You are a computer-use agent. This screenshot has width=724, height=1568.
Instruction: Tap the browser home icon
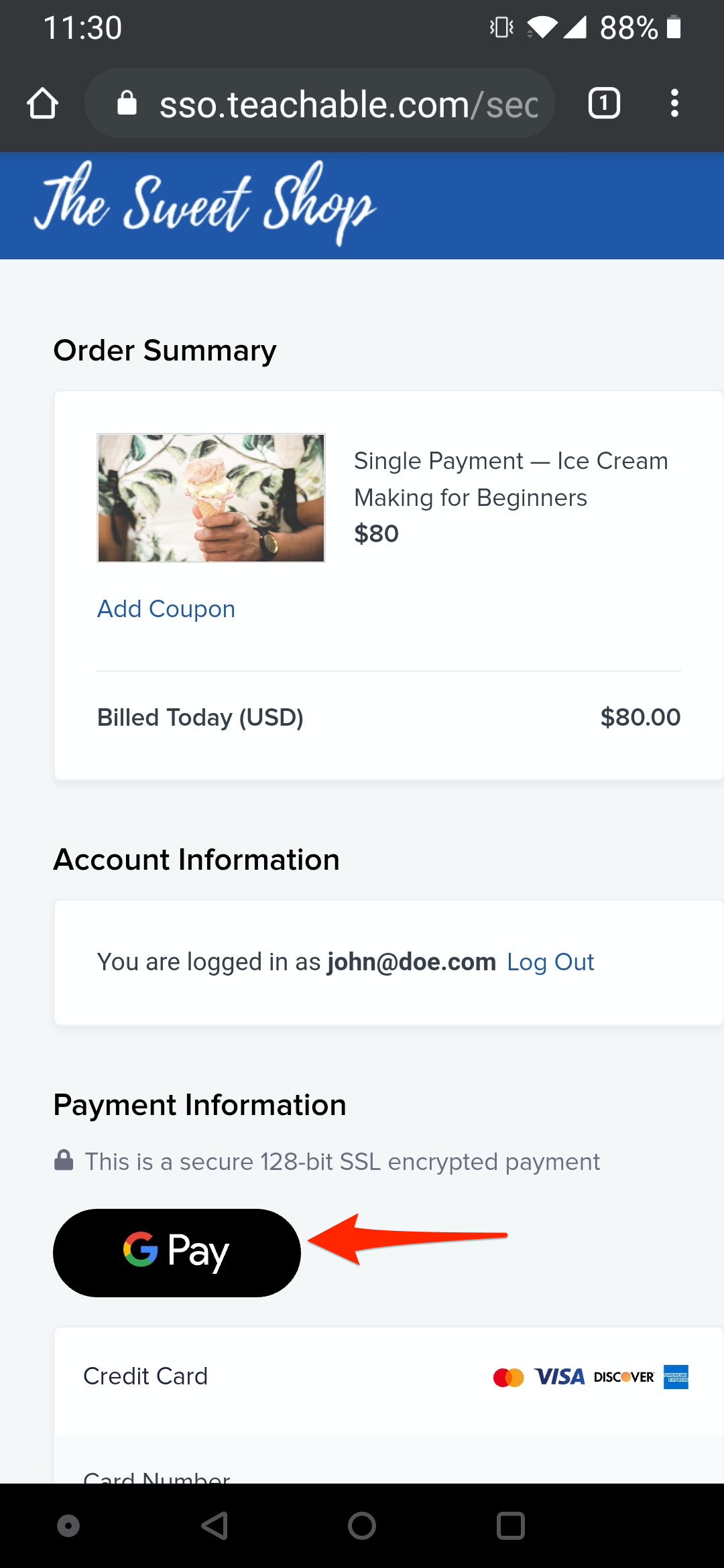(x=42, y=103)
